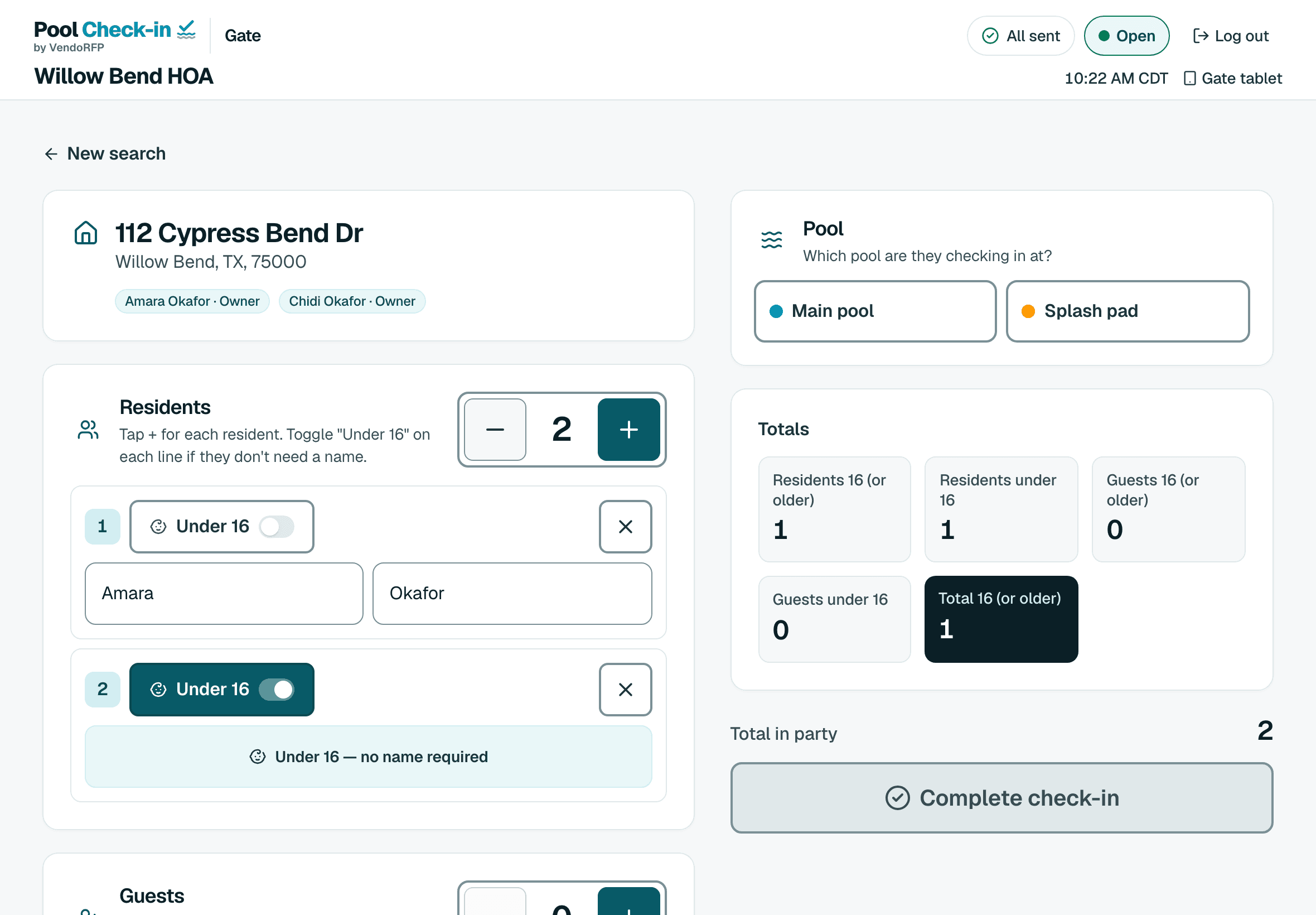Viewport: 1316px width, 915px height.
Task: Click the face icon in no-name-required banner
Action: [258, 757]
